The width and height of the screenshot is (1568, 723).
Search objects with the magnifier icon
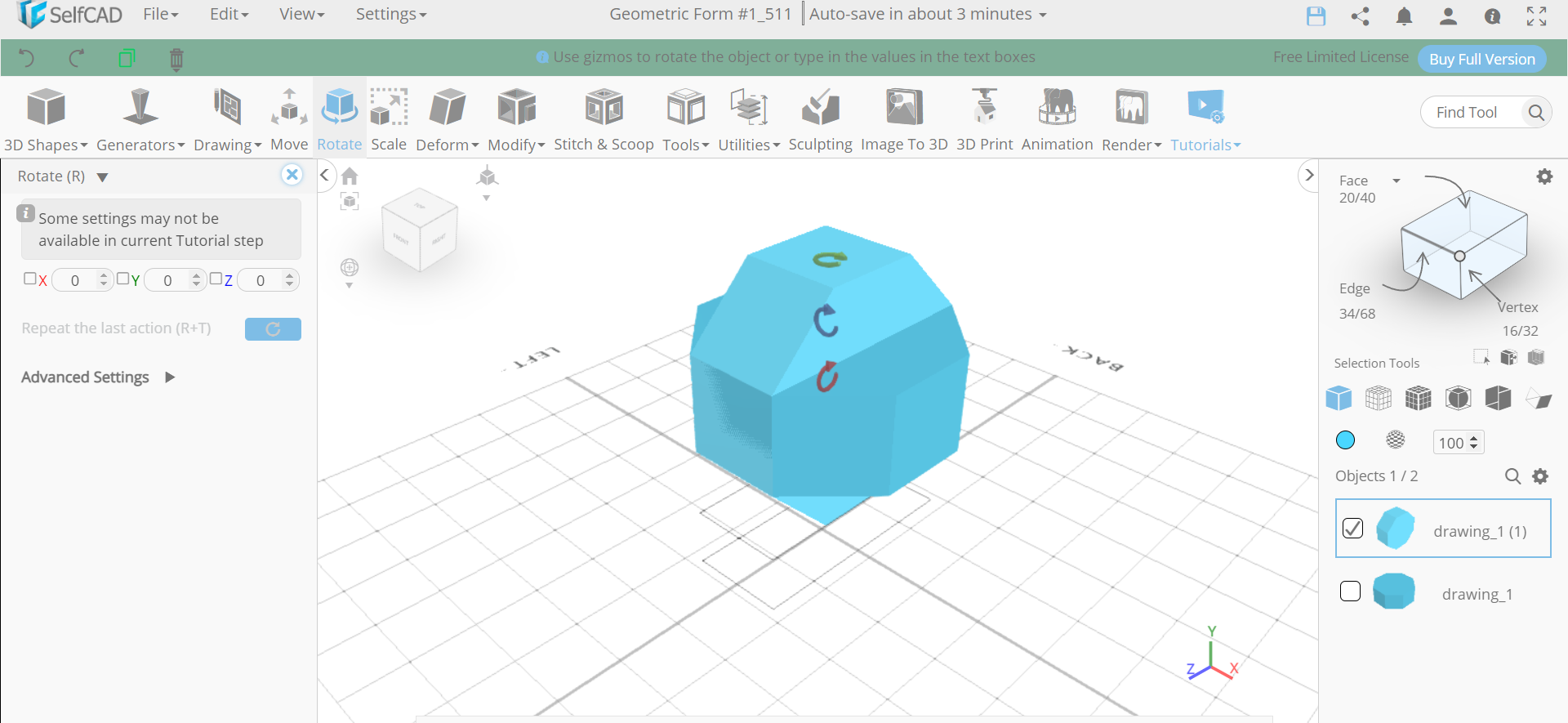coord(1512,476)
